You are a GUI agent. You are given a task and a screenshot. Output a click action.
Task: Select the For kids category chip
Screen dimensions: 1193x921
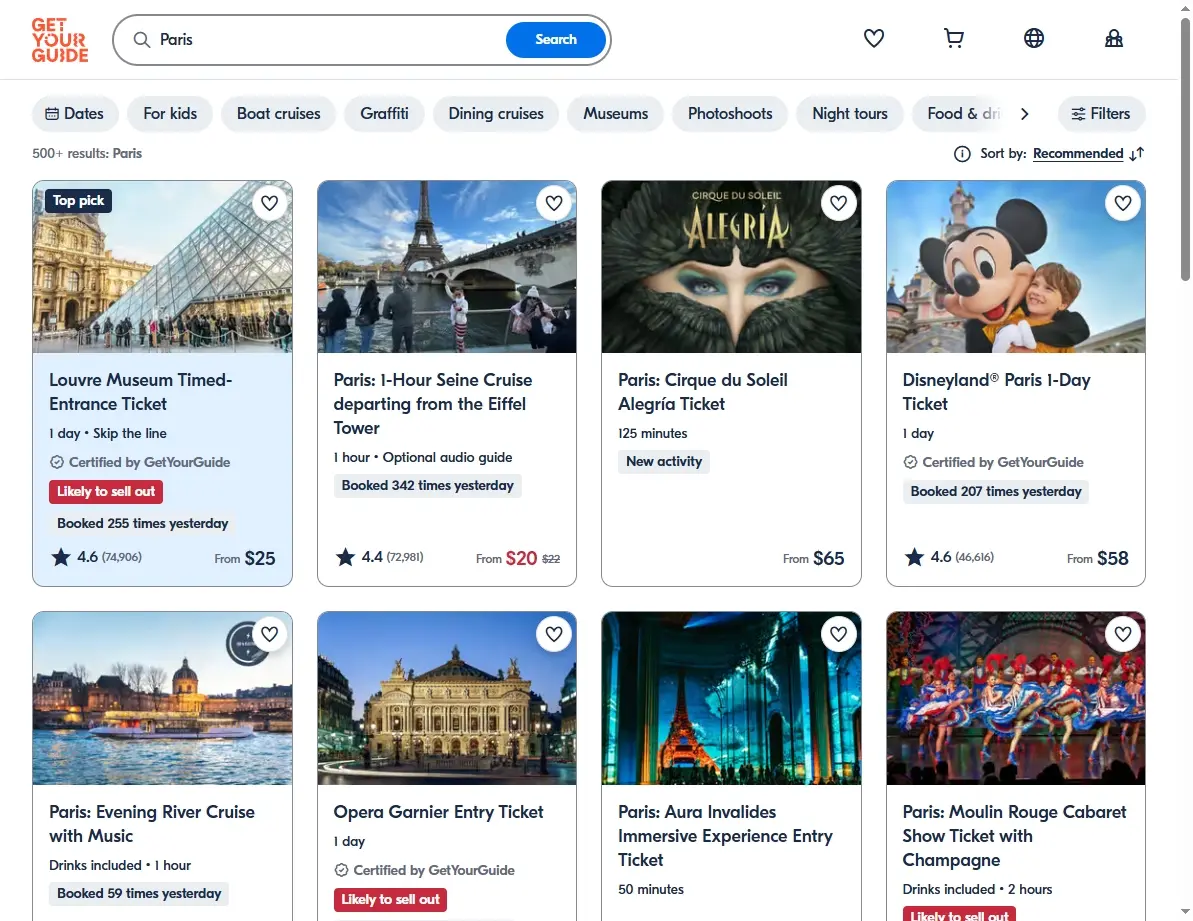pyautogui.click(x=170, y=113)
